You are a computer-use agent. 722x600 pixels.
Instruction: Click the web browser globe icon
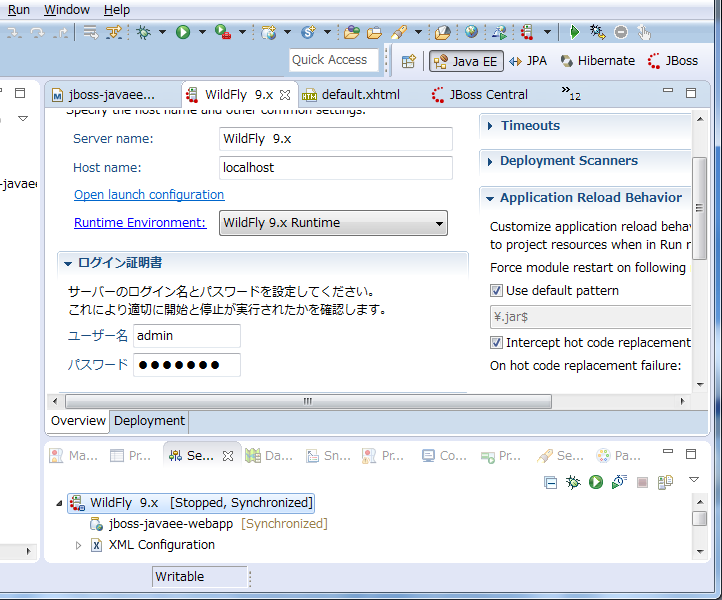[471, 32]
